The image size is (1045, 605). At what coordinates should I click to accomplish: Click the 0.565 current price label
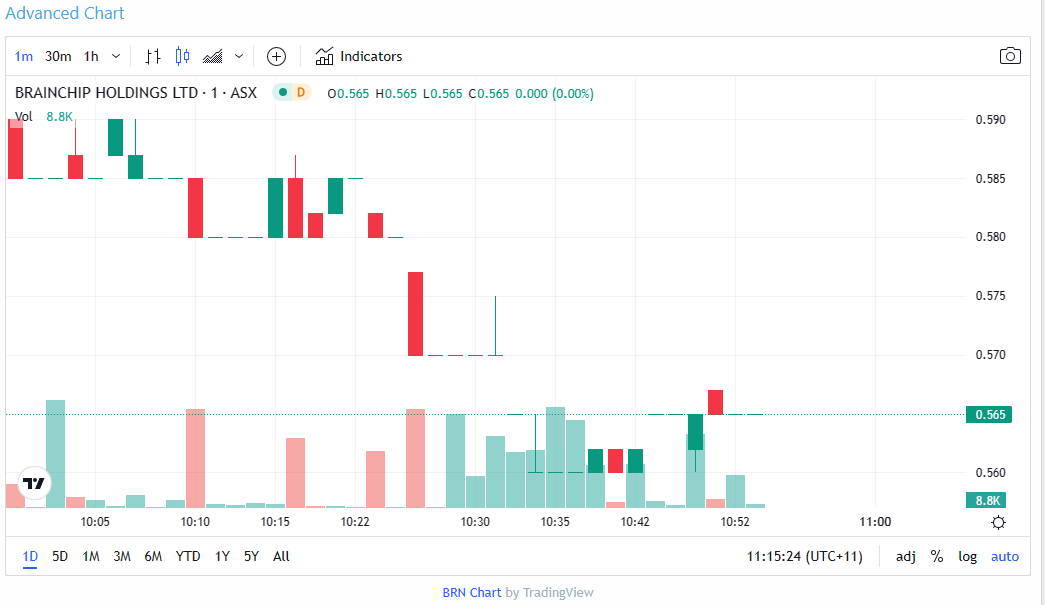point(988,414)
